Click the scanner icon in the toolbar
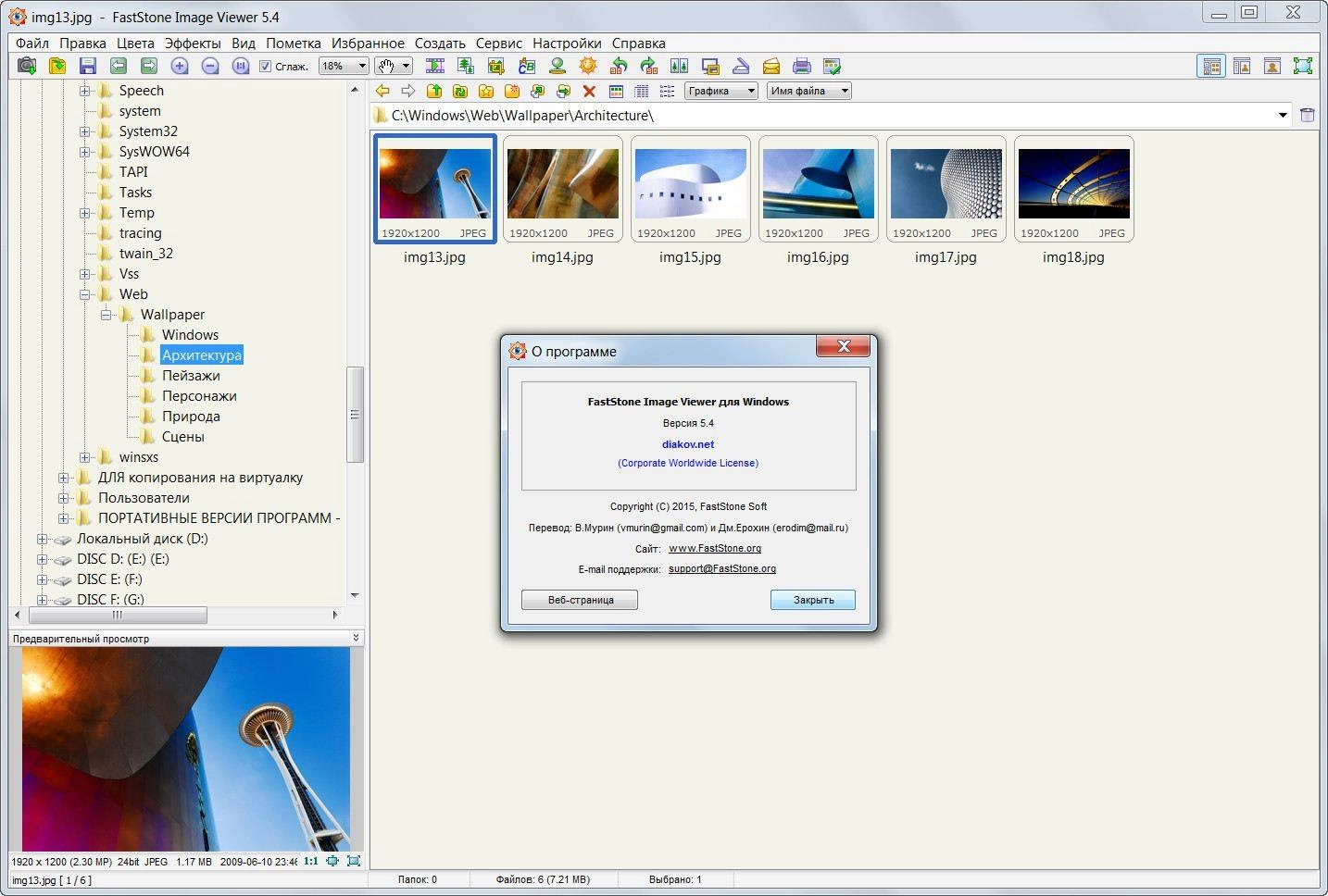 (741, 66)
